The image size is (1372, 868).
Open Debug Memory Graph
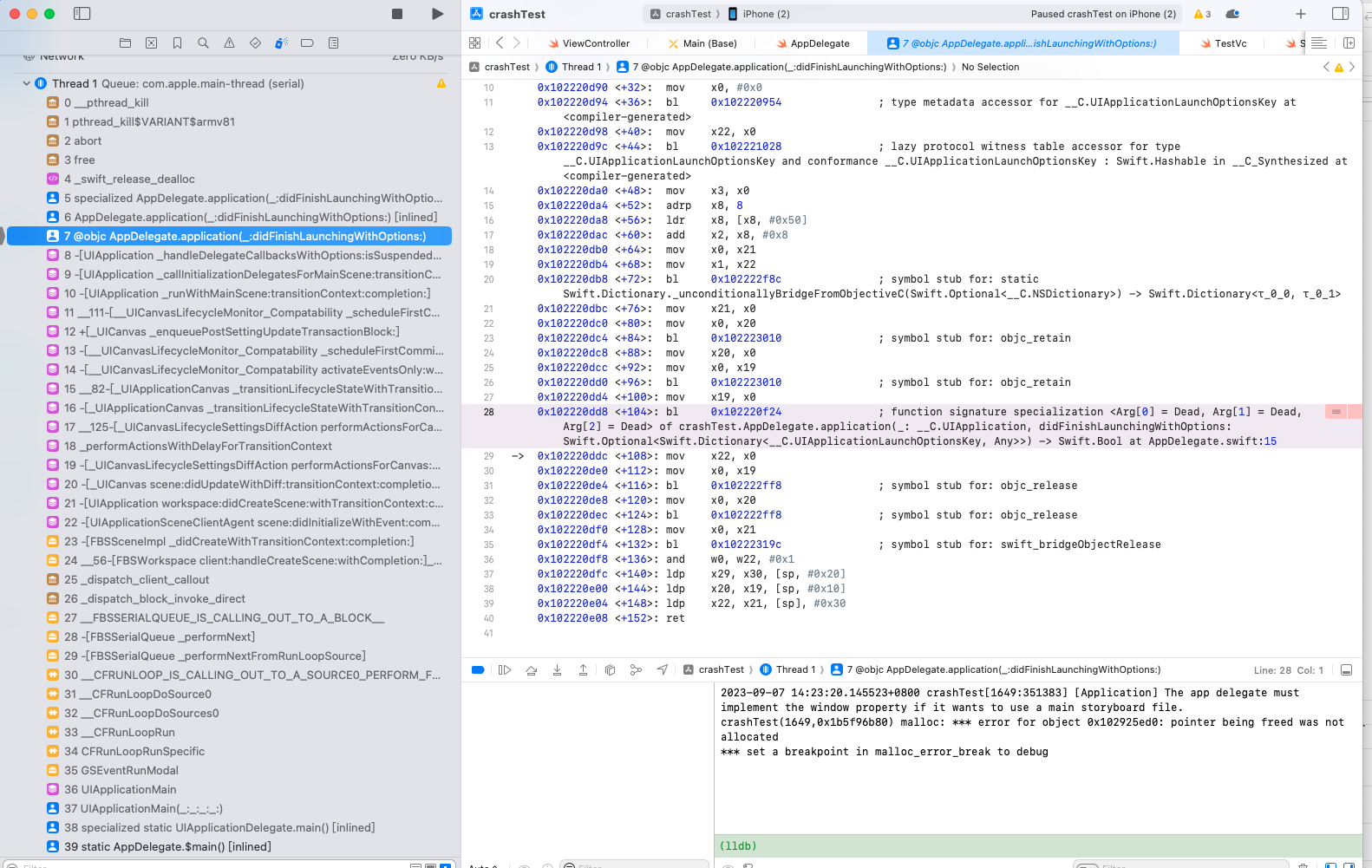tap(636, 669)
